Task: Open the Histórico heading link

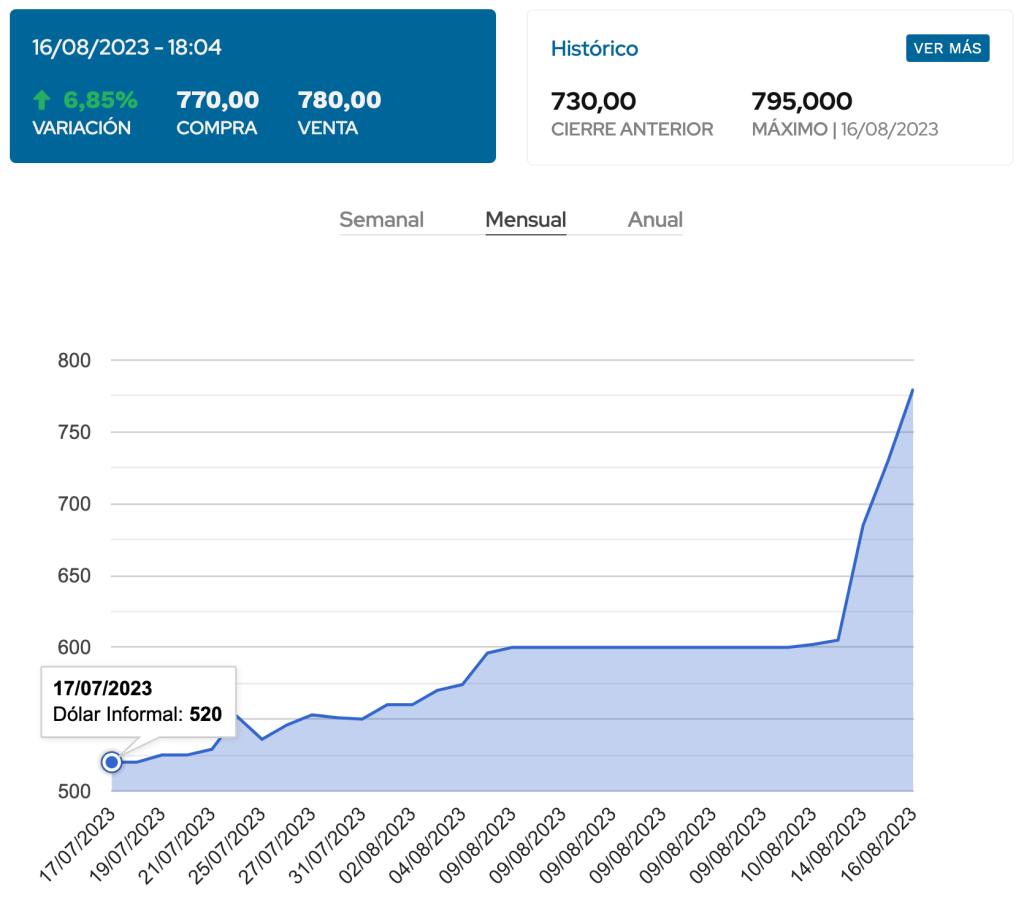Action: [x=594, y=49]
